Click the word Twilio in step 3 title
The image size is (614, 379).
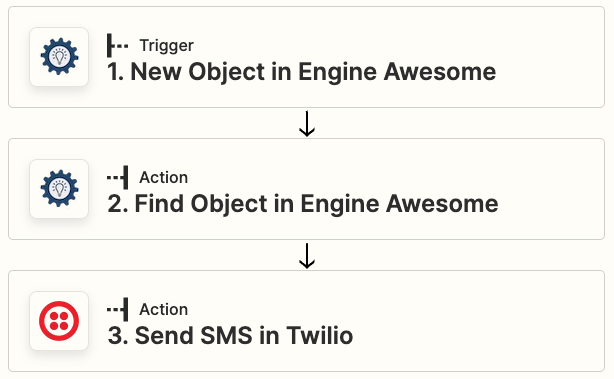[320, 336]
